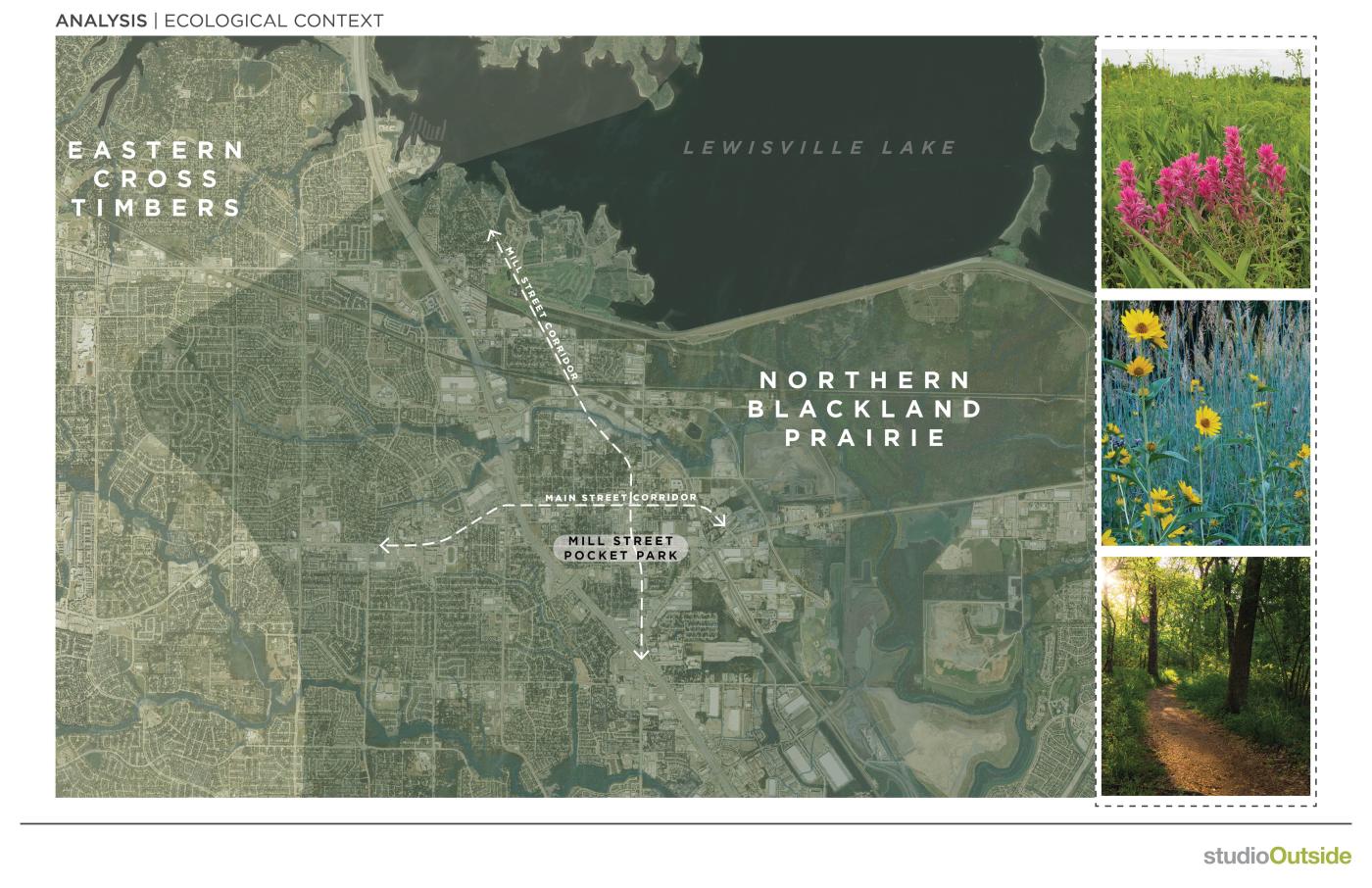This screenshot has width=1372, height=888.
Task: Open the yellow sunflower prairie photo
Action: 1205,422
